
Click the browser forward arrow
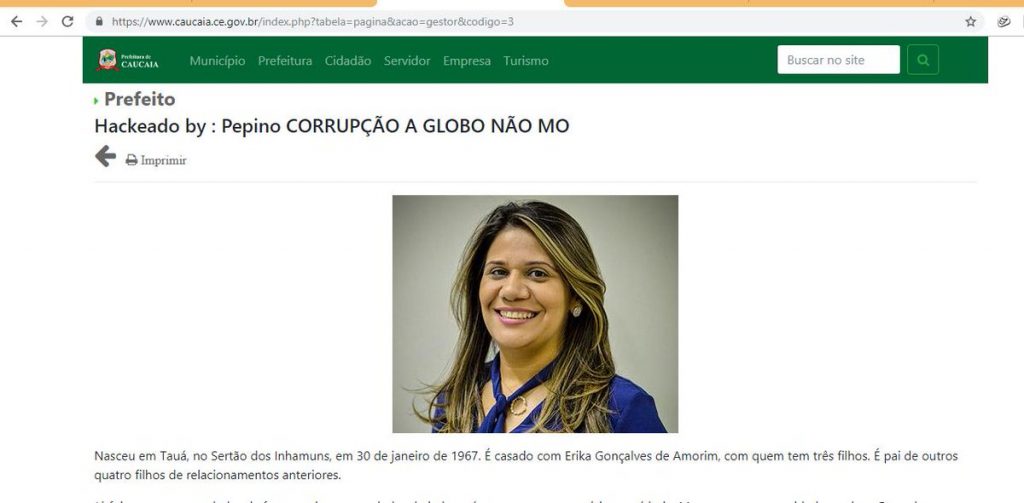(x=42, y=22)
